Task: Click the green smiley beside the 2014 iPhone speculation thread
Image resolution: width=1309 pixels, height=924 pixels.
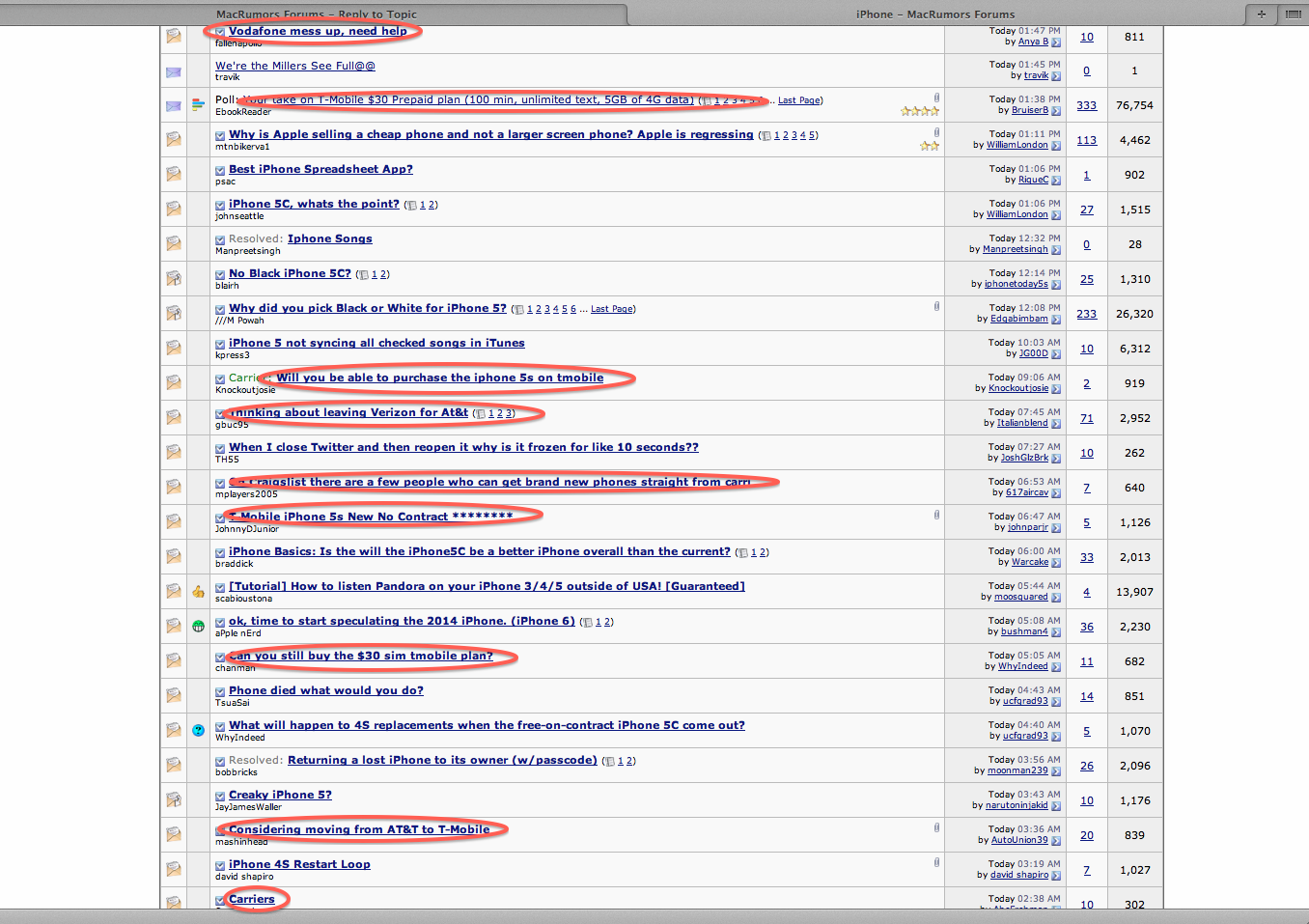Action: tap(198, 627)
